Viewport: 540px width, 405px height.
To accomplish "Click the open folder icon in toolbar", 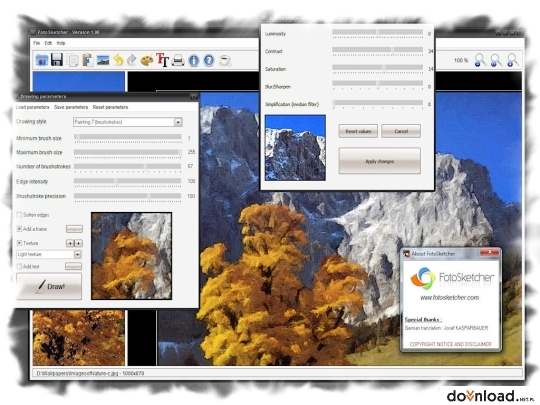I will tap(42, 60).
